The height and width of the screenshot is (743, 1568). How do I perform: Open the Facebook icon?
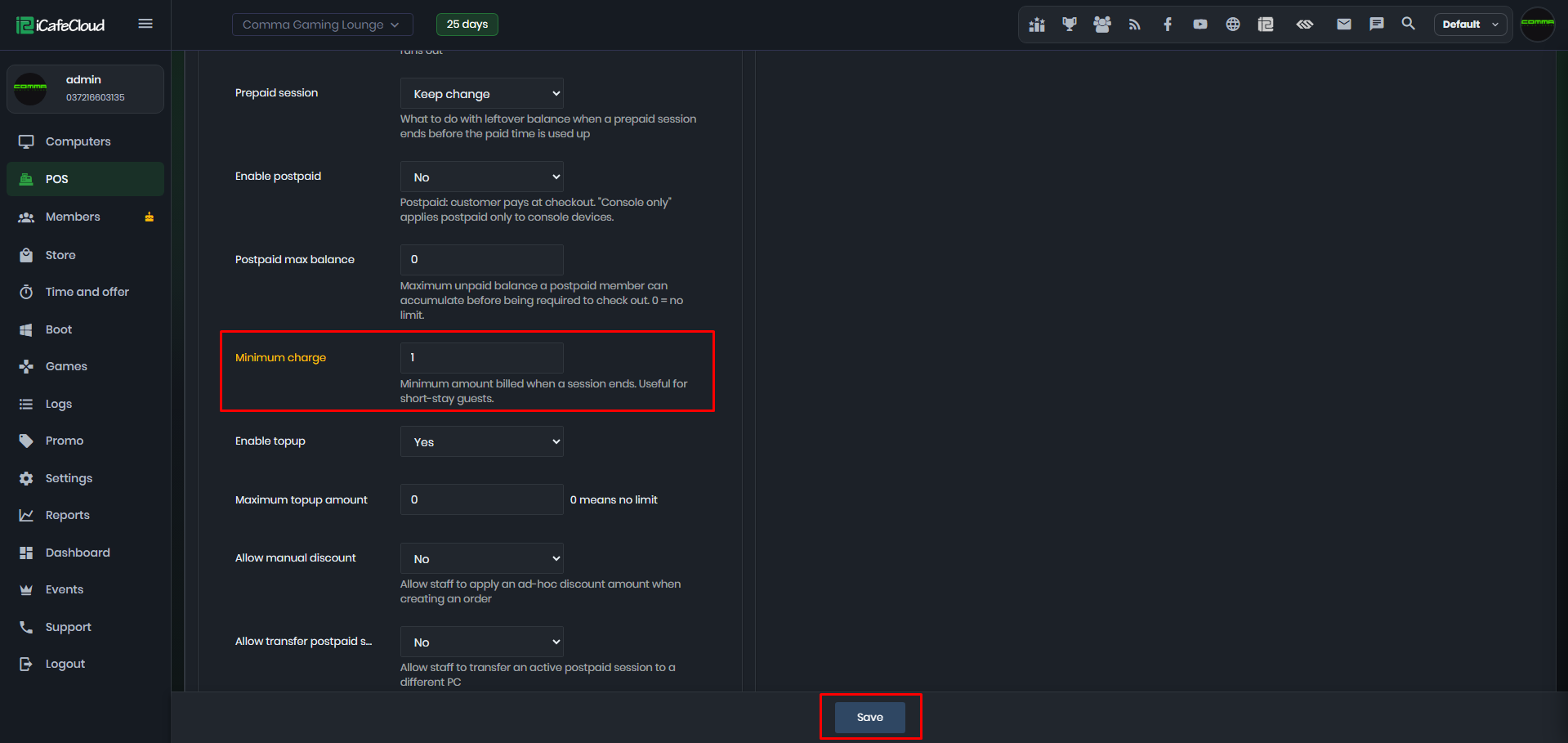point(1168,25)
